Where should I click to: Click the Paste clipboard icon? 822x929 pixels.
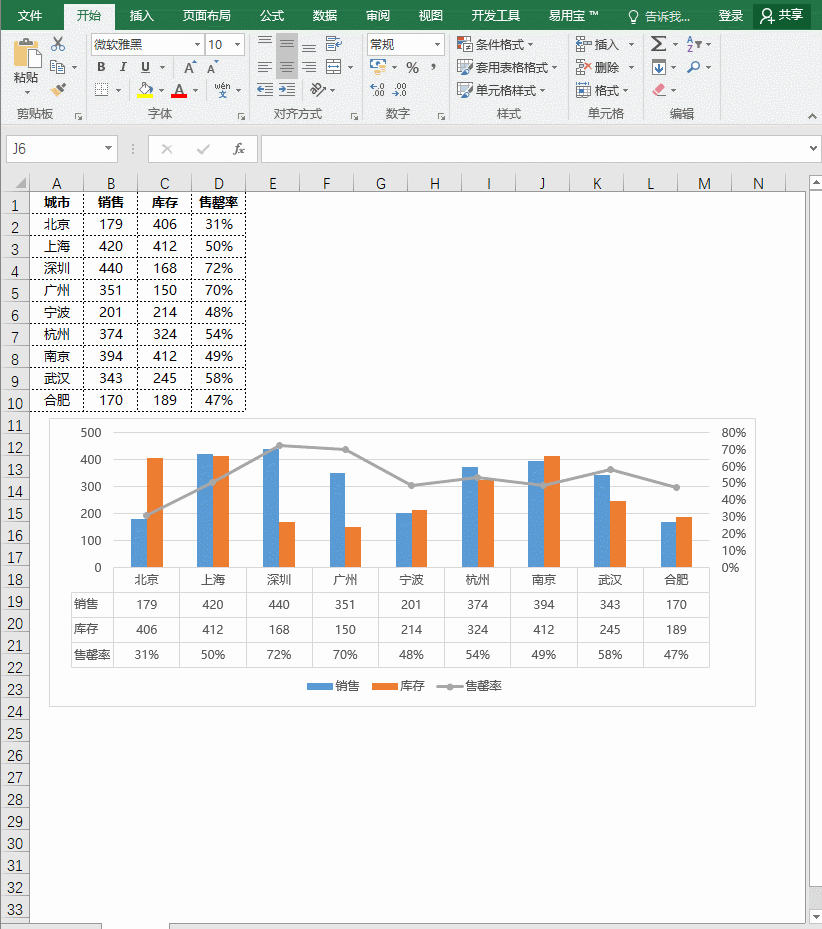coord(26,53)
